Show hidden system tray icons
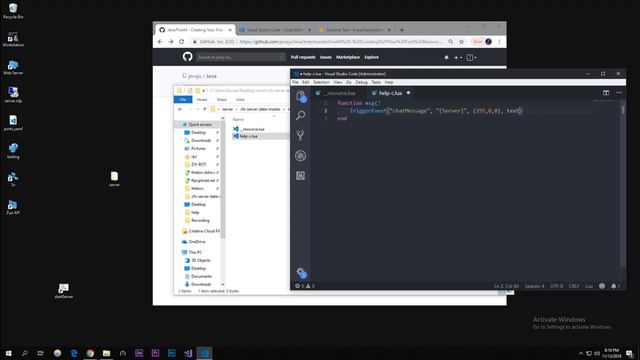 581,353
